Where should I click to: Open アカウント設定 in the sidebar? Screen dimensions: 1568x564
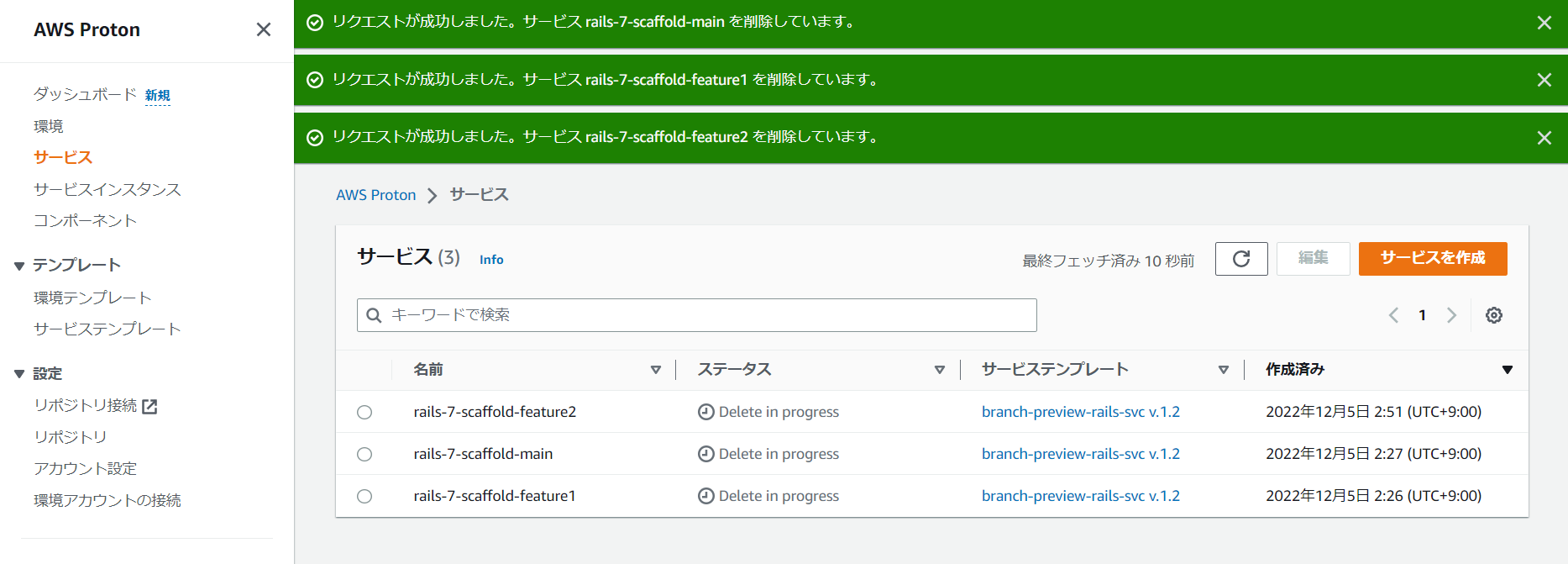pyautogui.click(x=85, y=468)
